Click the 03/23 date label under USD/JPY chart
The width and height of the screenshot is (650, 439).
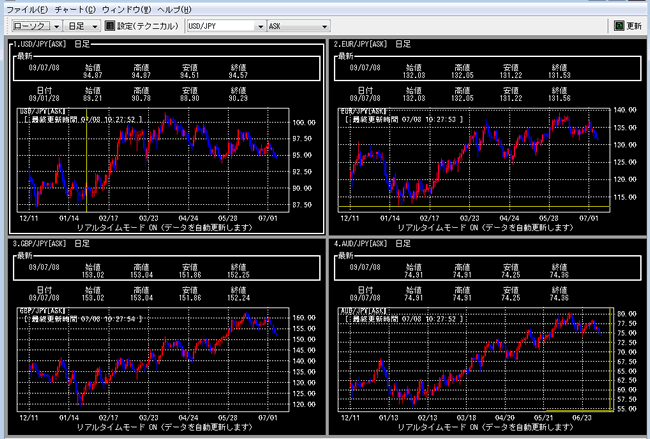148,218
